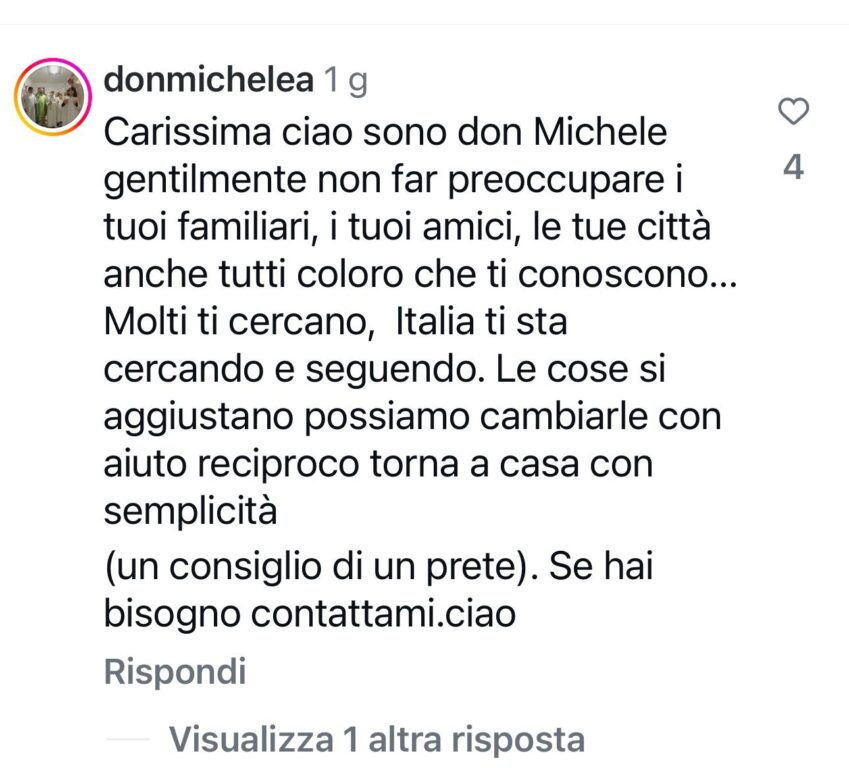849x768 pixels.
Task: Click the line starting aiuto reciproco
Action: (378, 465)
